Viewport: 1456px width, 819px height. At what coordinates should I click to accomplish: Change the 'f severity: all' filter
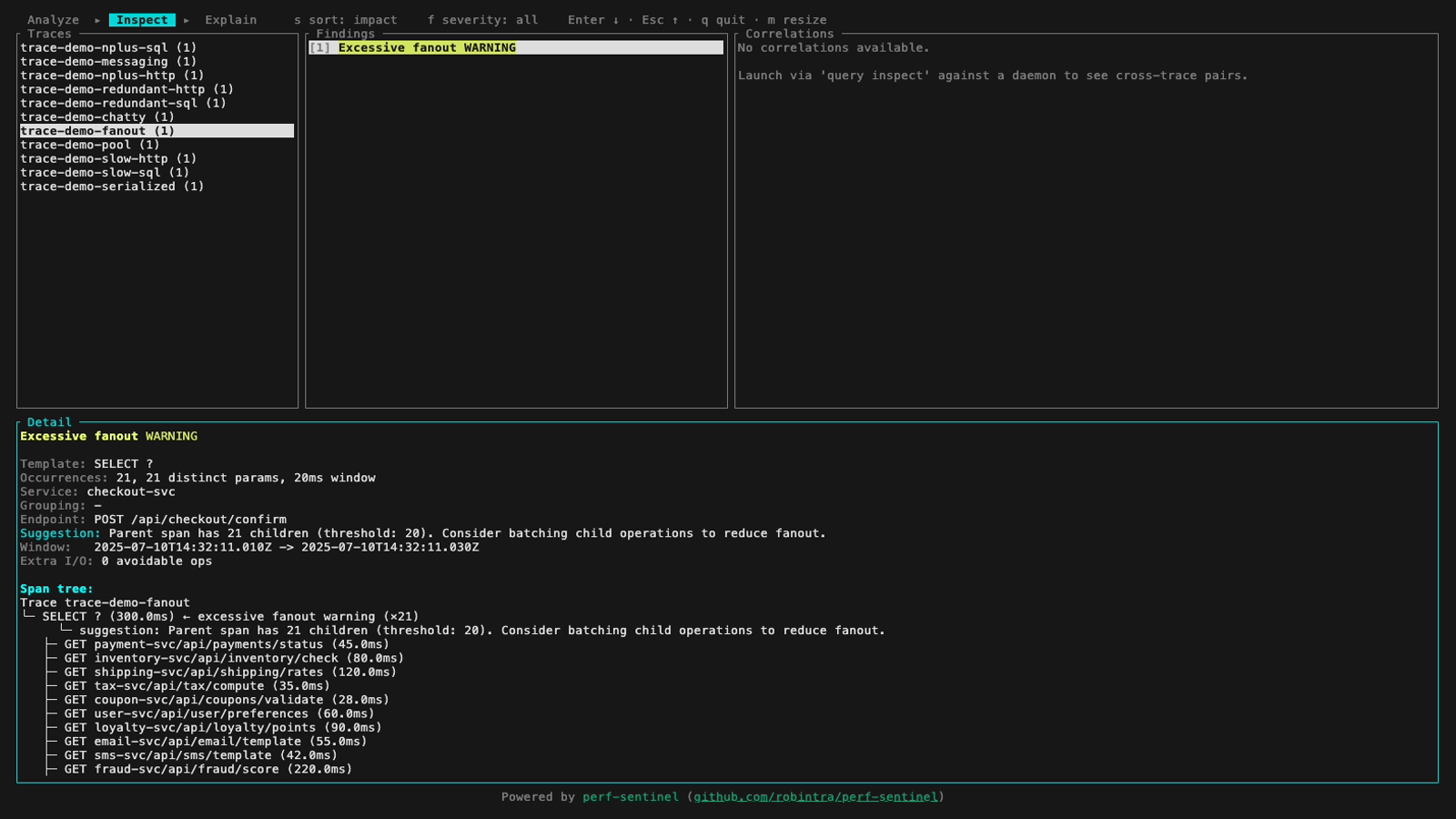[483, 20]
